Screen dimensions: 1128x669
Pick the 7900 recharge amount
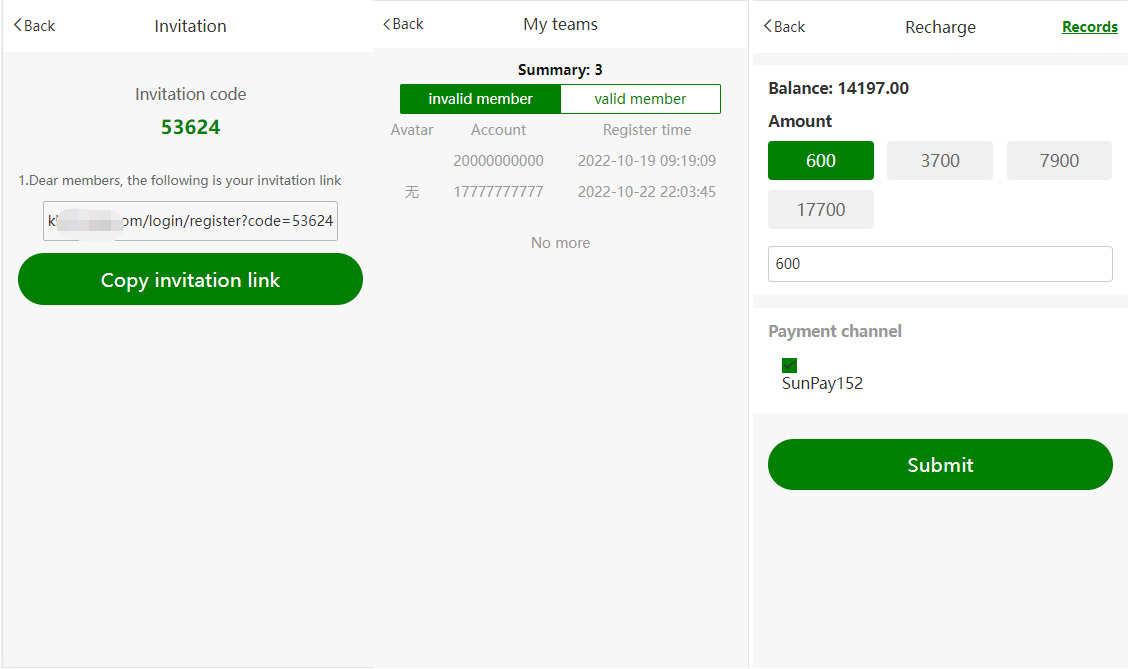click(1059, 161)
